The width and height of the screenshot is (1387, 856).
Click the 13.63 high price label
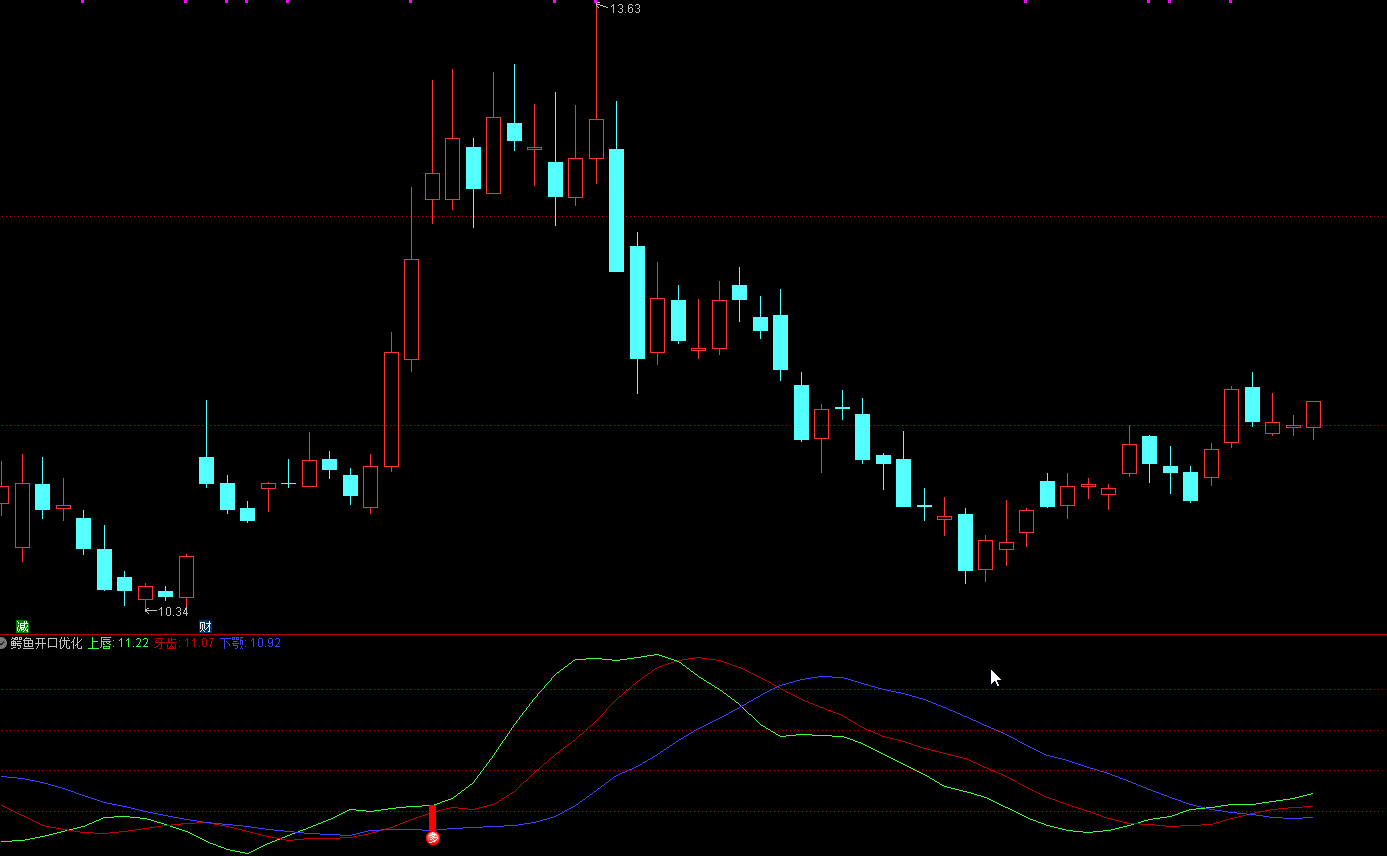tap(625, 9)
